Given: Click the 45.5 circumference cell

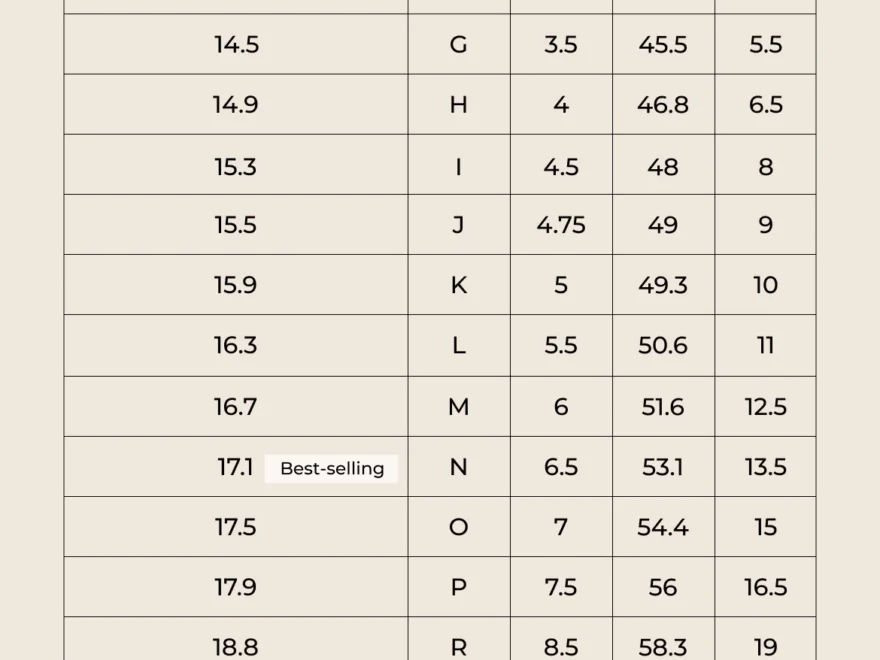Looking at the screenshot, I should 663,44.
